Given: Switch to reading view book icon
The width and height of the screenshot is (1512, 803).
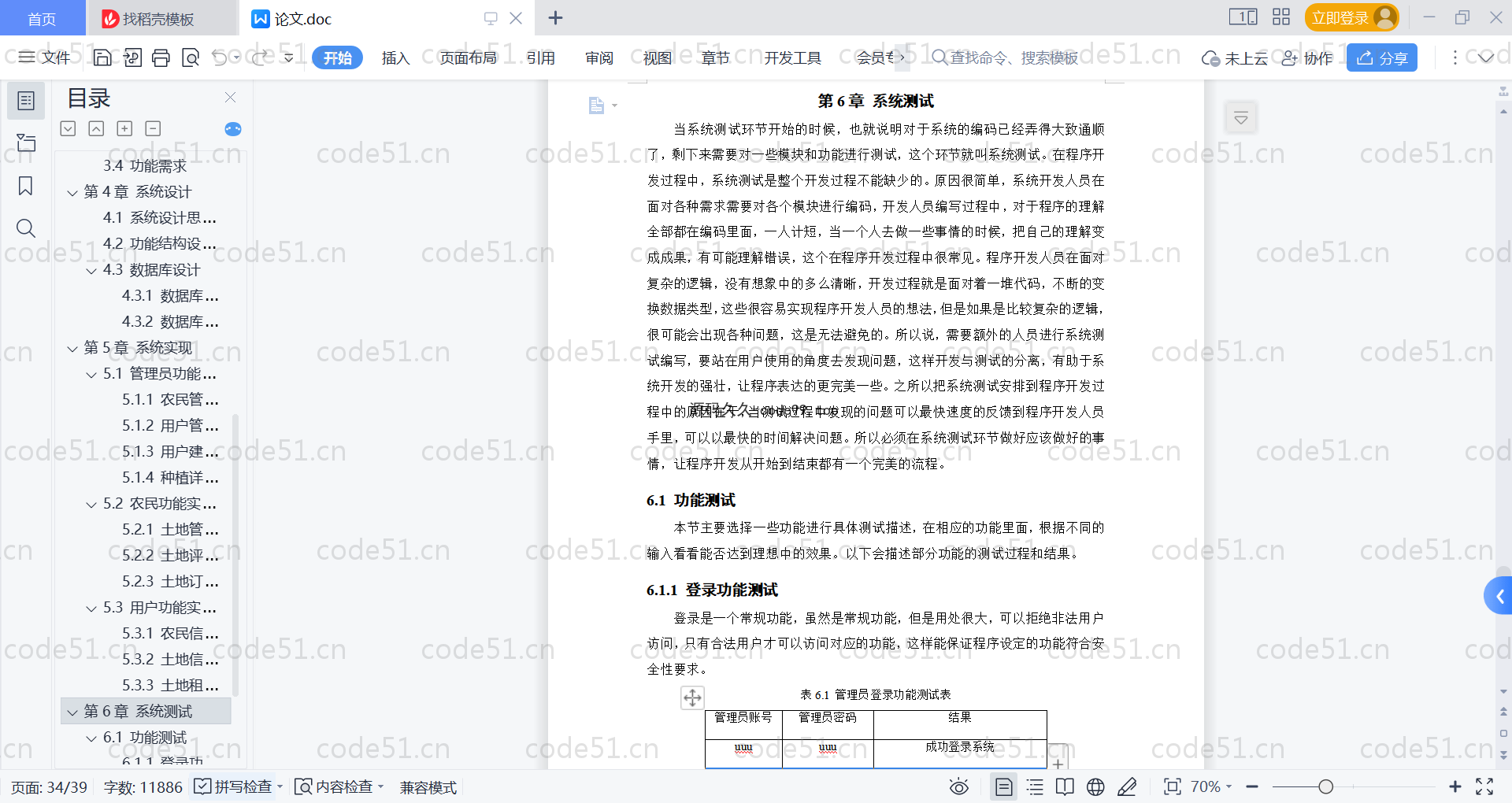Looking at the screenshot, I should [x=1065, y=786].
